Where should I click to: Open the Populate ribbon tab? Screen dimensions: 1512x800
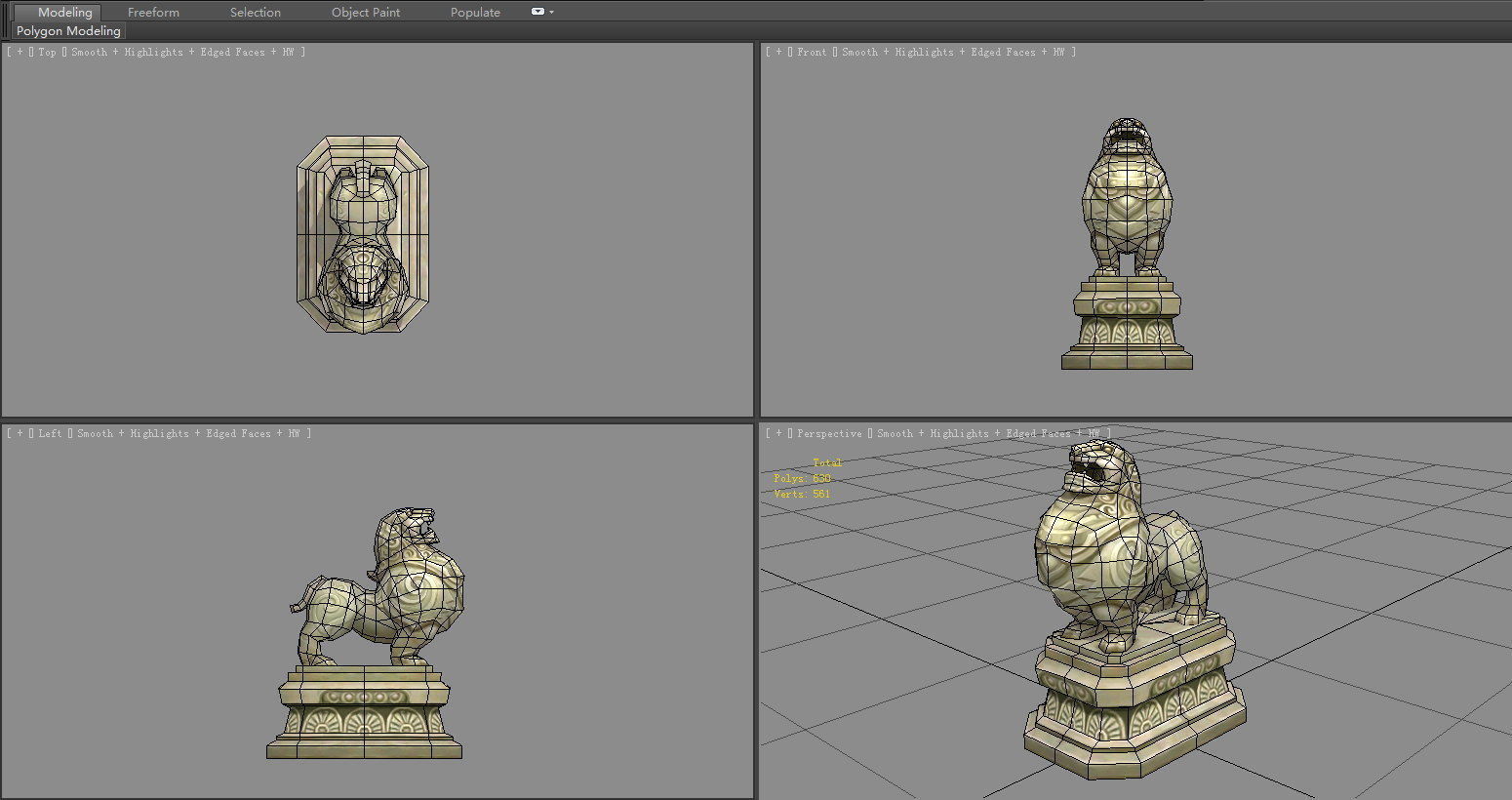pyautogui.click(x=475, y=12)
